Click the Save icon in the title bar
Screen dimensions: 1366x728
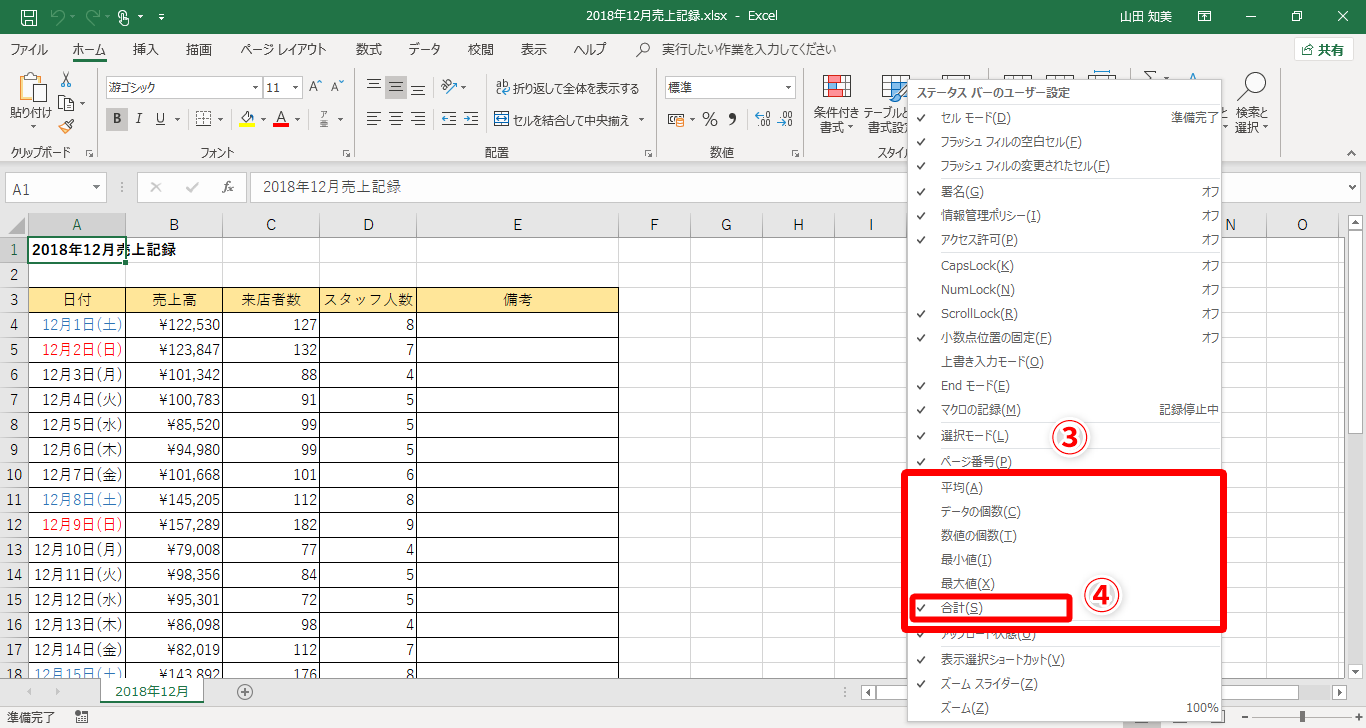click(x=28, y=16)
